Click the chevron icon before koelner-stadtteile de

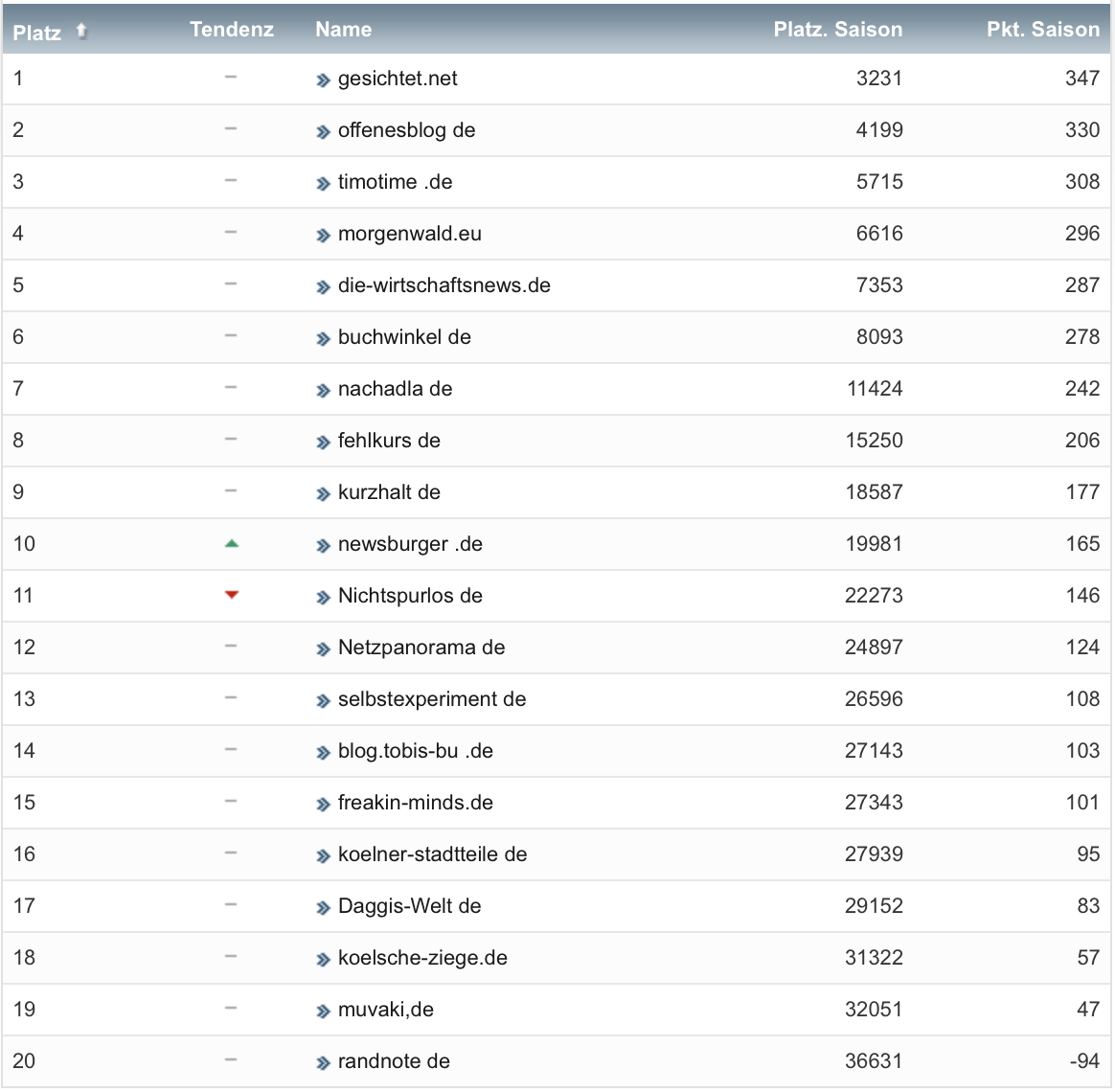tap(324, 856)
